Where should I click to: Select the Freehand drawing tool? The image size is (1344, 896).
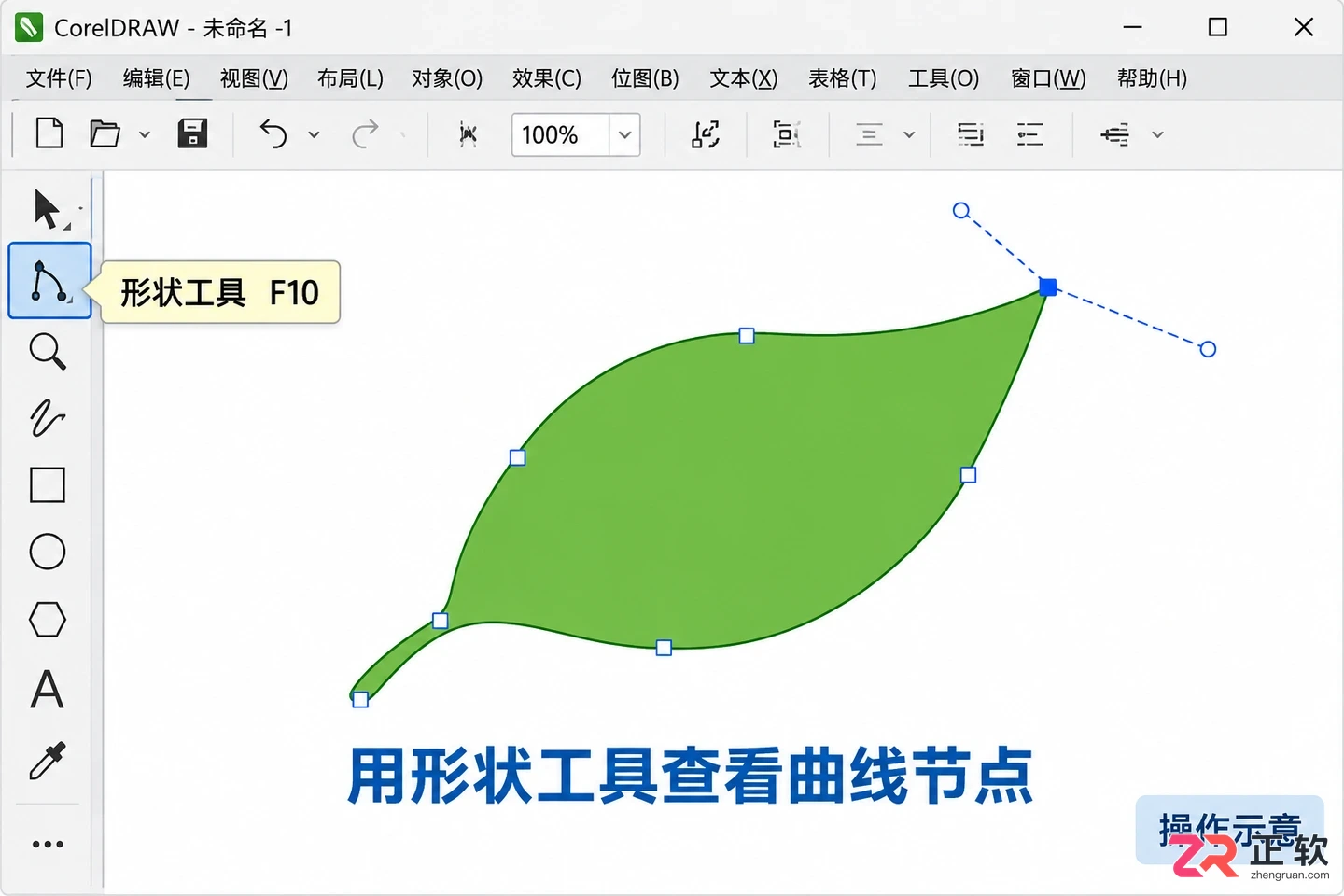tap(48, 418)
